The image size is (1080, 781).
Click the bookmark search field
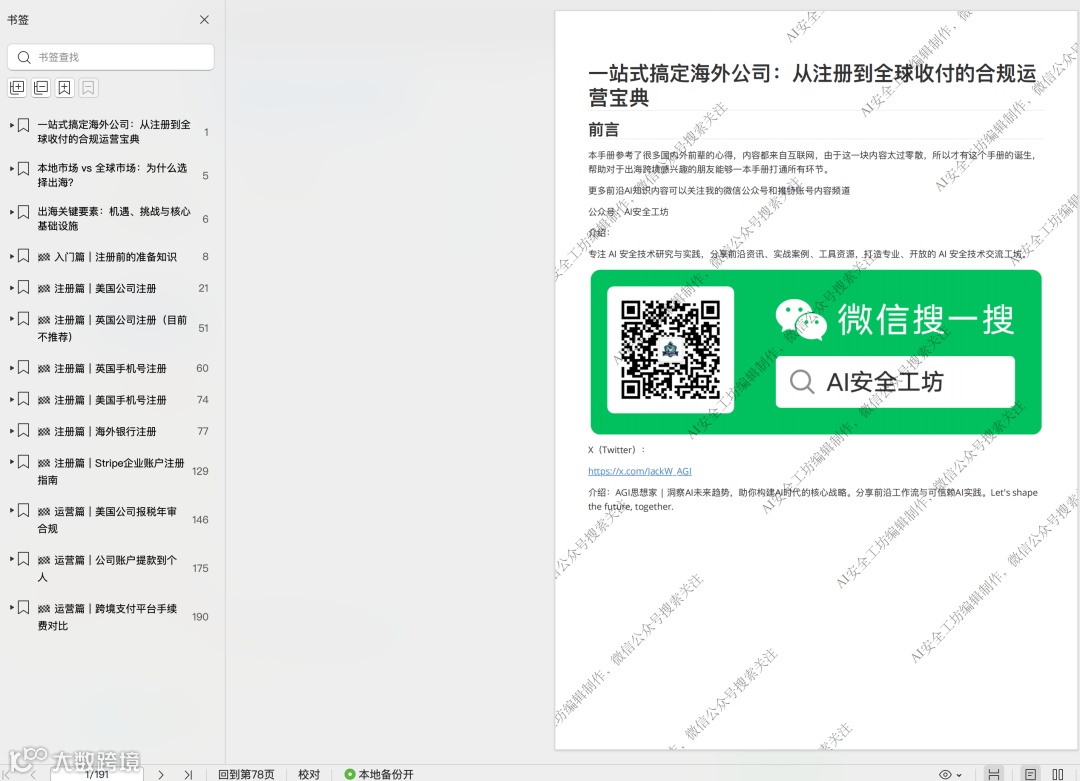pyautogui.click(x=111, y=57)
